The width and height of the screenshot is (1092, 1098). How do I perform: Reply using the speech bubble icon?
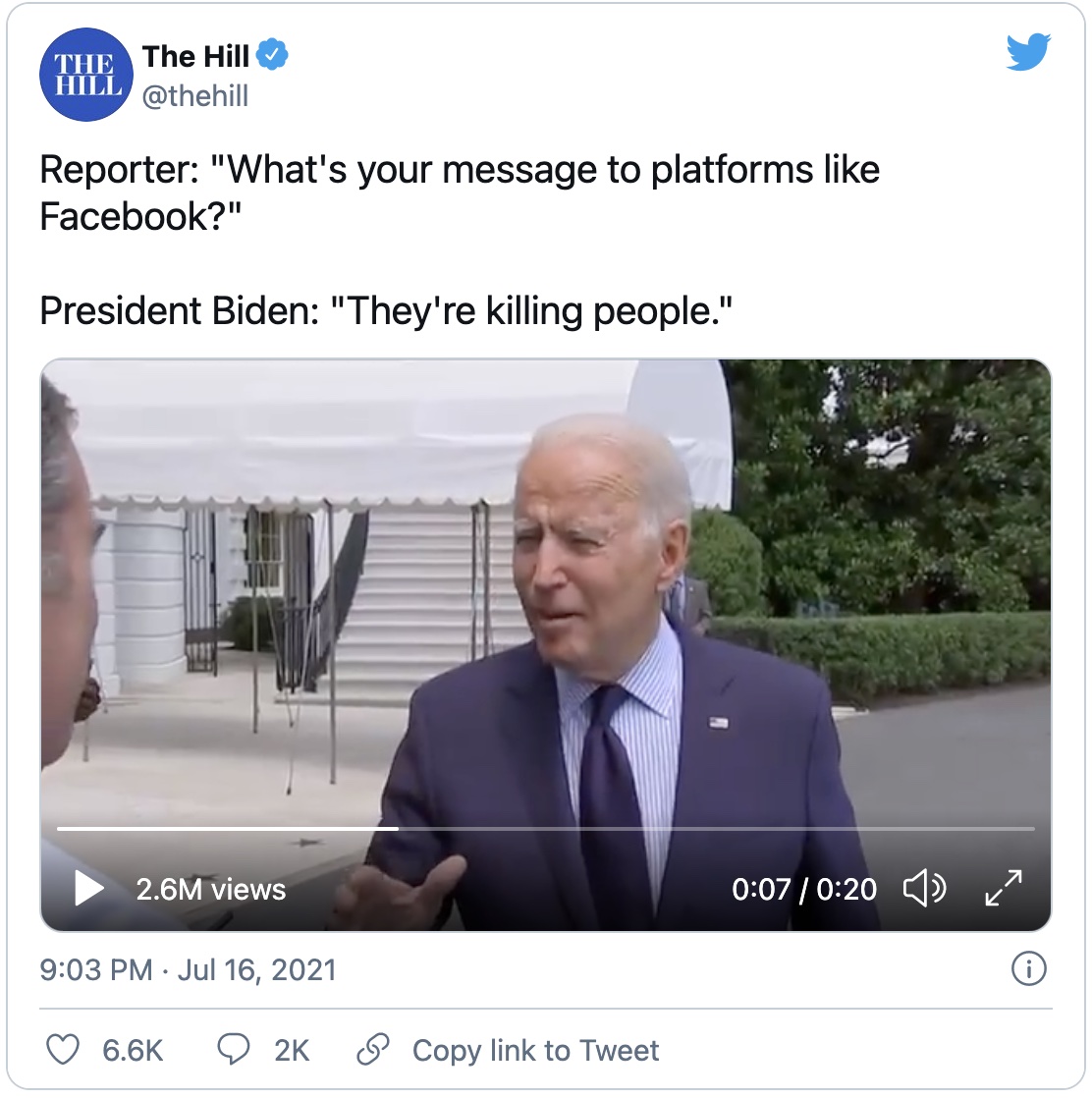(233, 1050)
